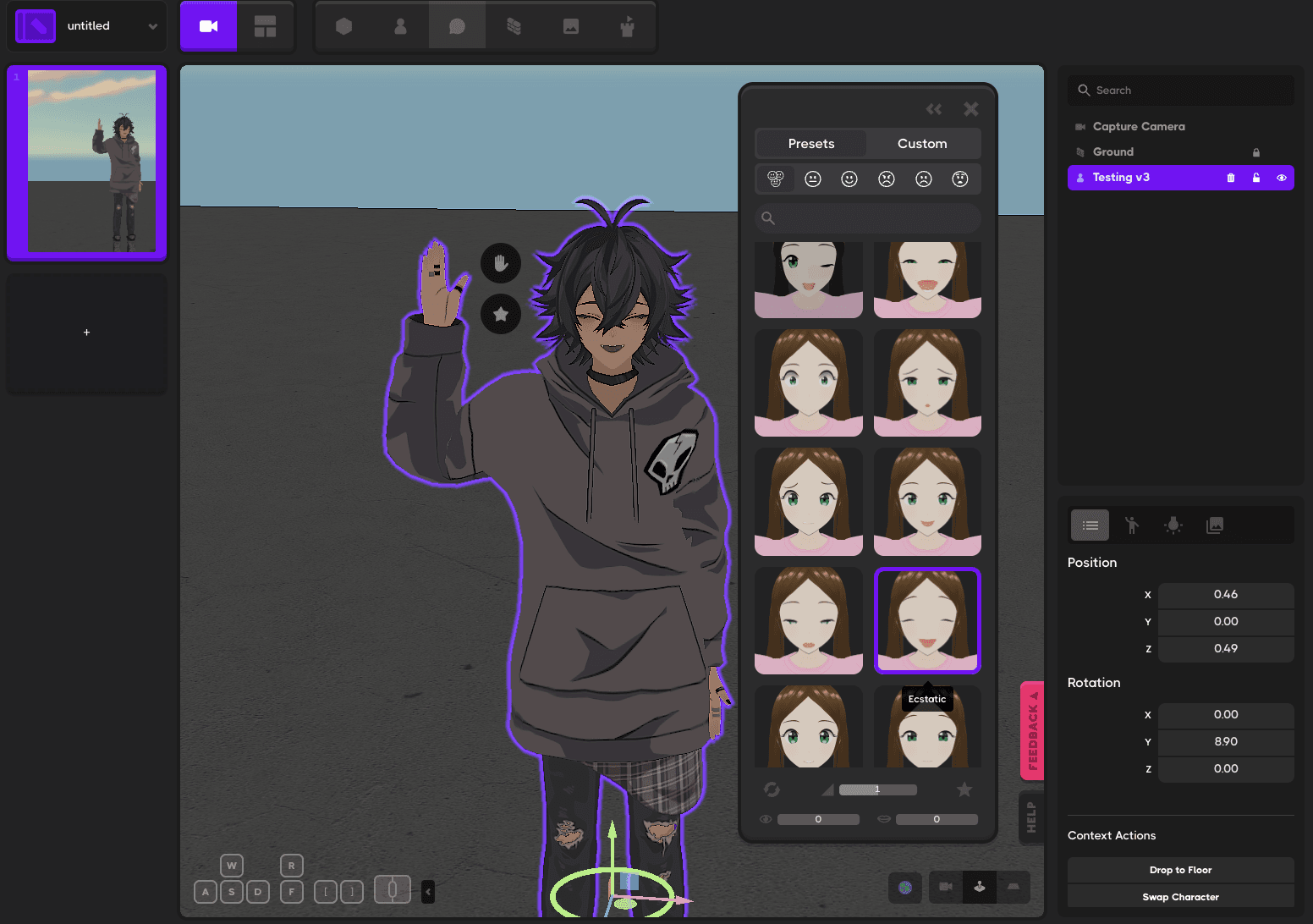Switch to the Custom expressions tab
The width and height of the screenshot is (1313, 924).
click(x=922, y=143)
